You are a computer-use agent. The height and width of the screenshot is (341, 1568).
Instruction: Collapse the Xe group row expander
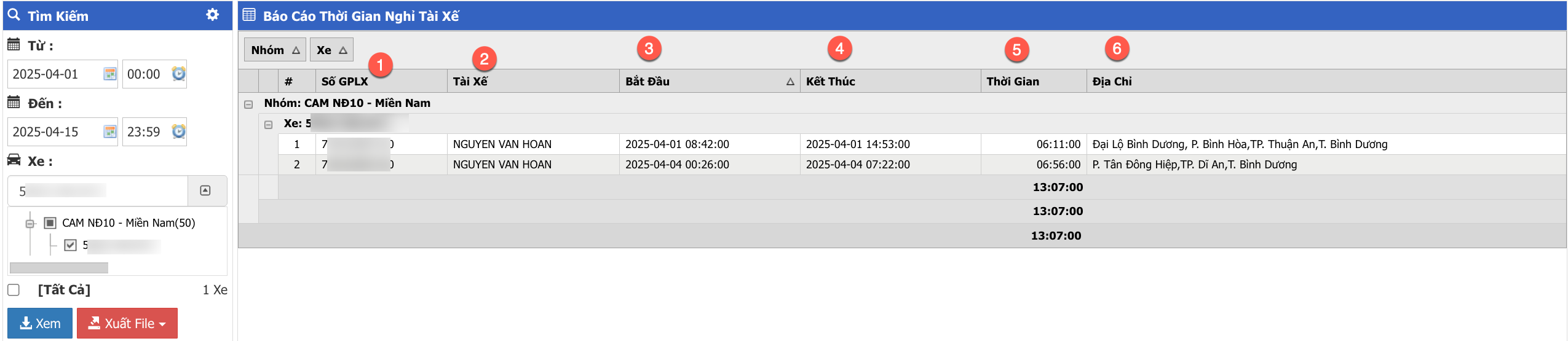coord(268,125)
